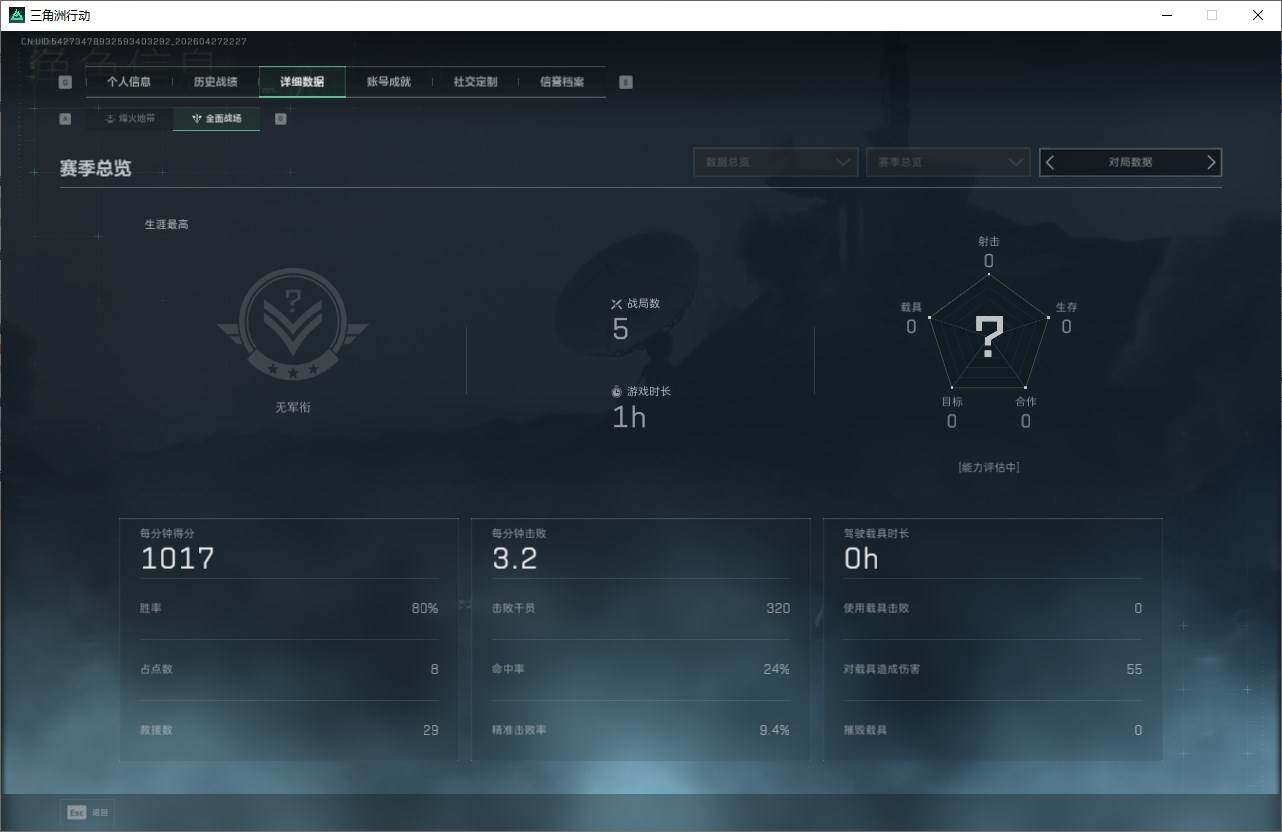Click the right arrow beside 对局数据
This screenshot has height=832, width=1282.
click(x=1211, y=162)
